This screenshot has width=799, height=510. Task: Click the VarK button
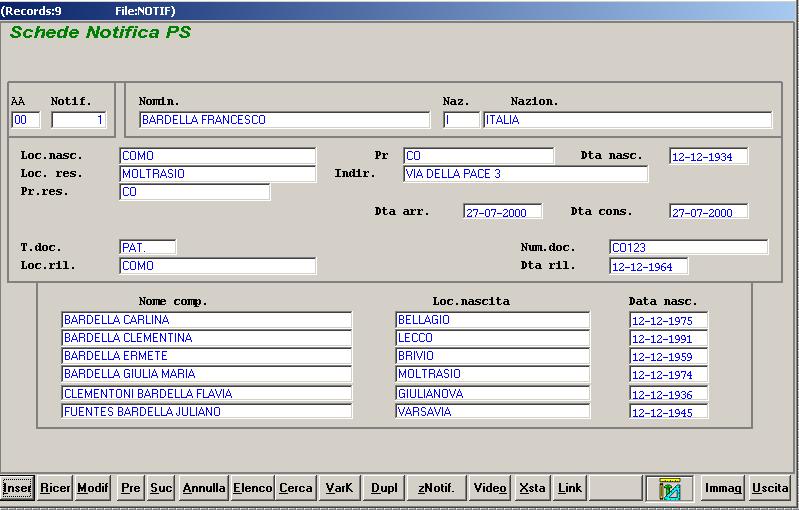[339, 488]
